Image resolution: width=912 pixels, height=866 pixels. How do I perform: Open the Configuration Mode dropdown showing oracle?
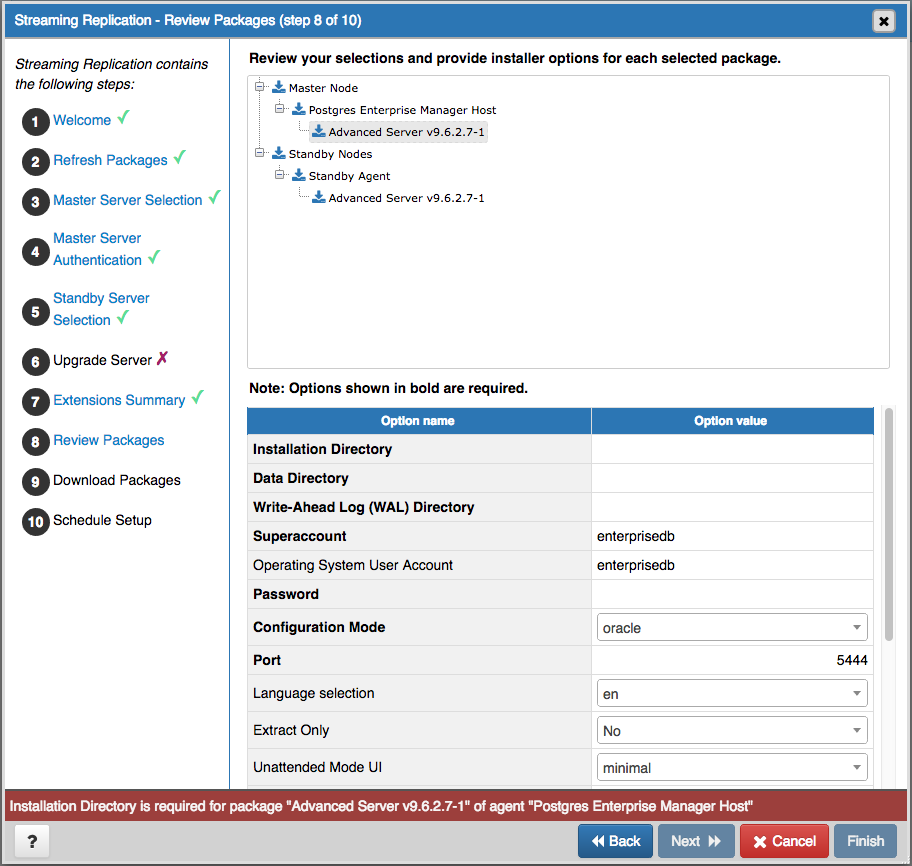click(732, 628)
